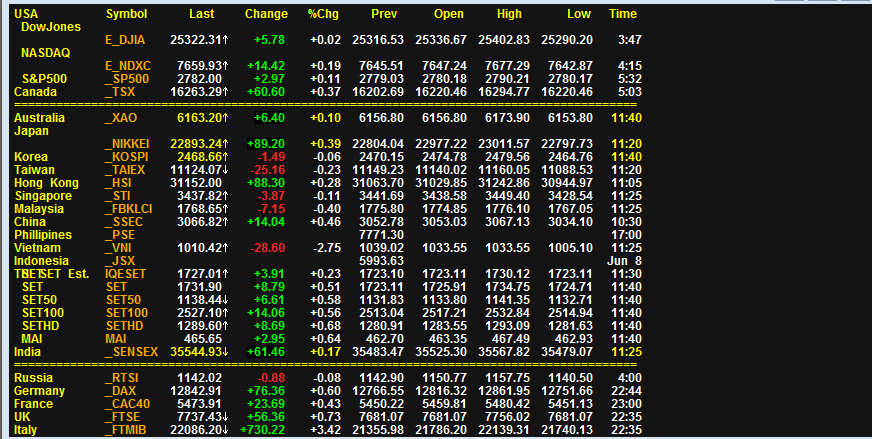Viewport: 872px width, 439px height.
Task: Select the _XAO symbol for Australia
Action: [121, 118]
